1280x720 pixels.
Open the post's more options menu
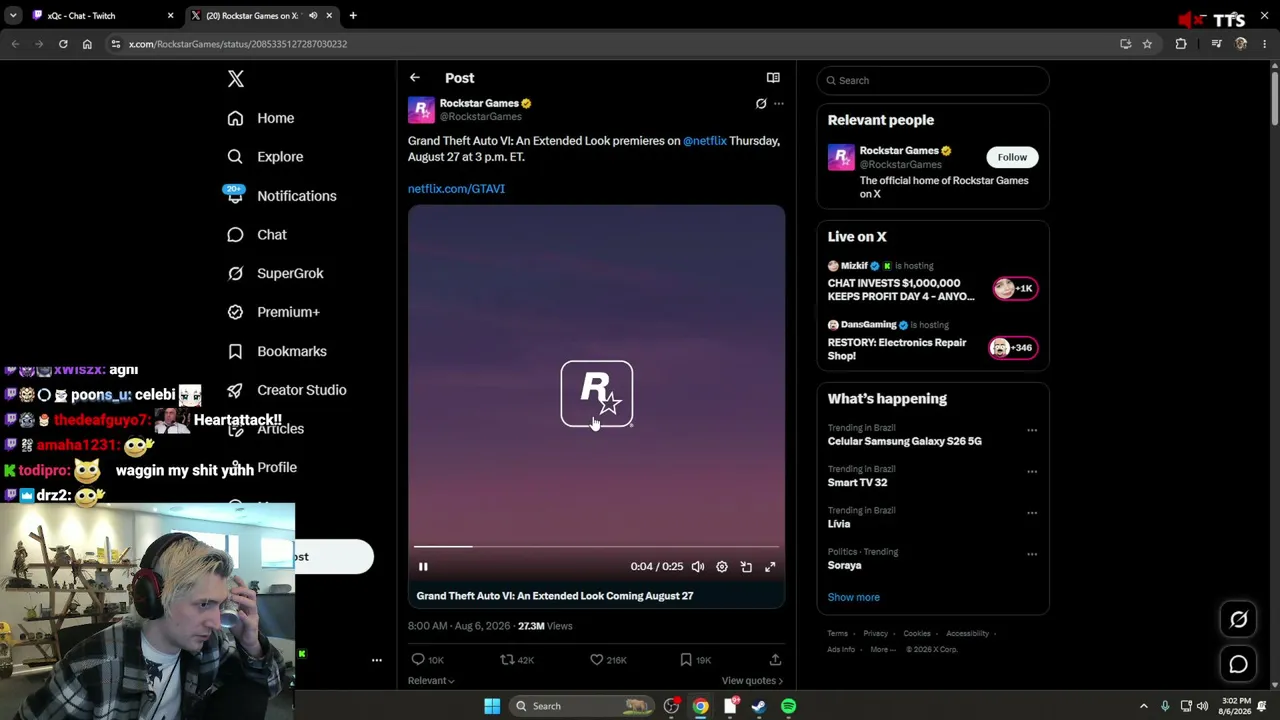click(779, 104)
